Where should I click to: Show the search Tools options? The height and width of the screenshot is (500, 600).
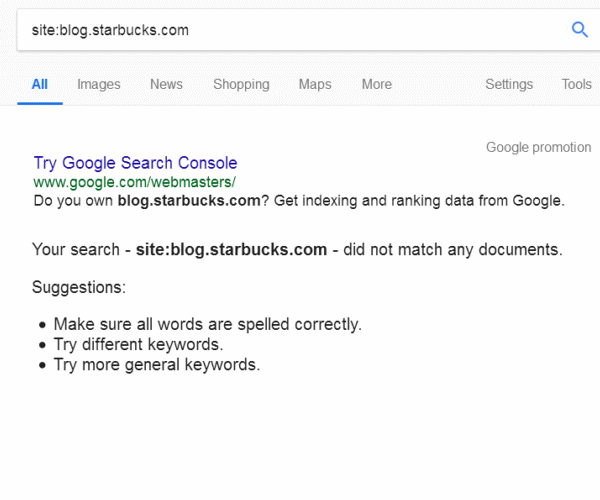tap(576, 85)
